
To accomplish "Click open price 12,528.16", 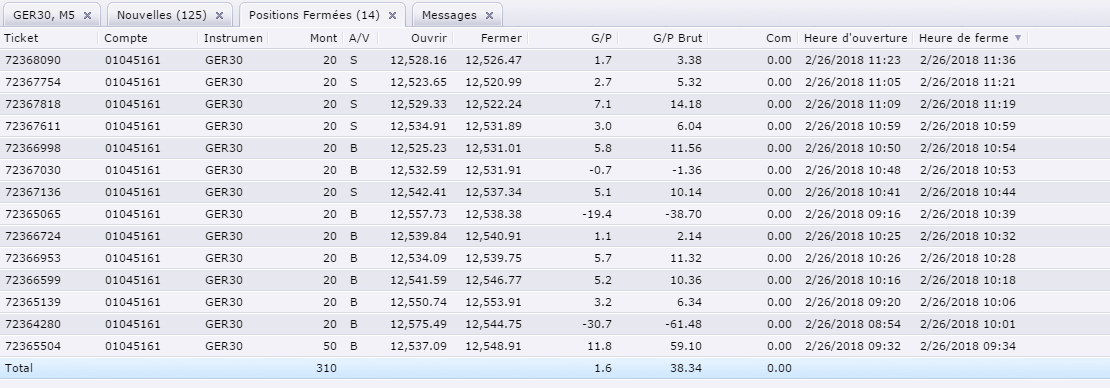I will [418, 60].
